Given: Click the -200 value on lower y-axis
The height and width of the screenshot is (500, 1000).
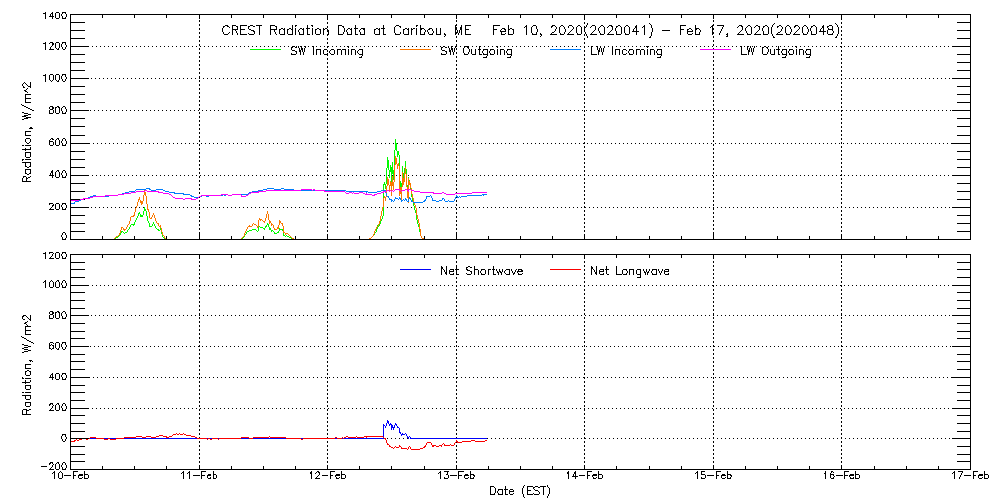Looking at the screenshot, I should point(52,467).
